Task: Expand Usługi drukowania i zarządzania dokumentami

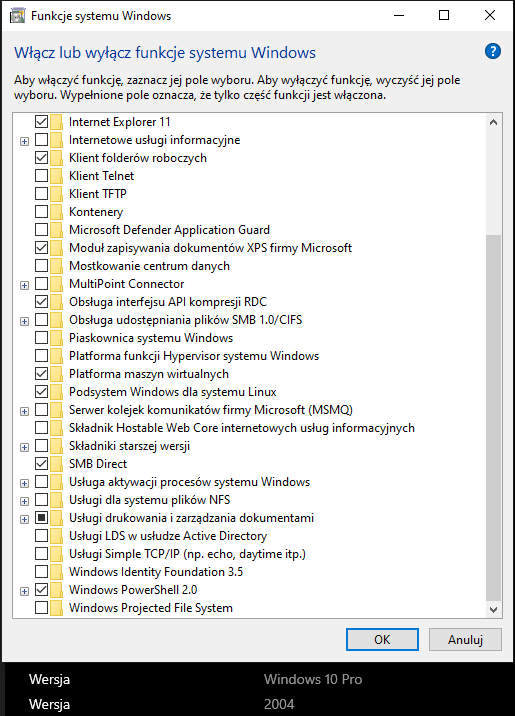Action: point(25,519)
